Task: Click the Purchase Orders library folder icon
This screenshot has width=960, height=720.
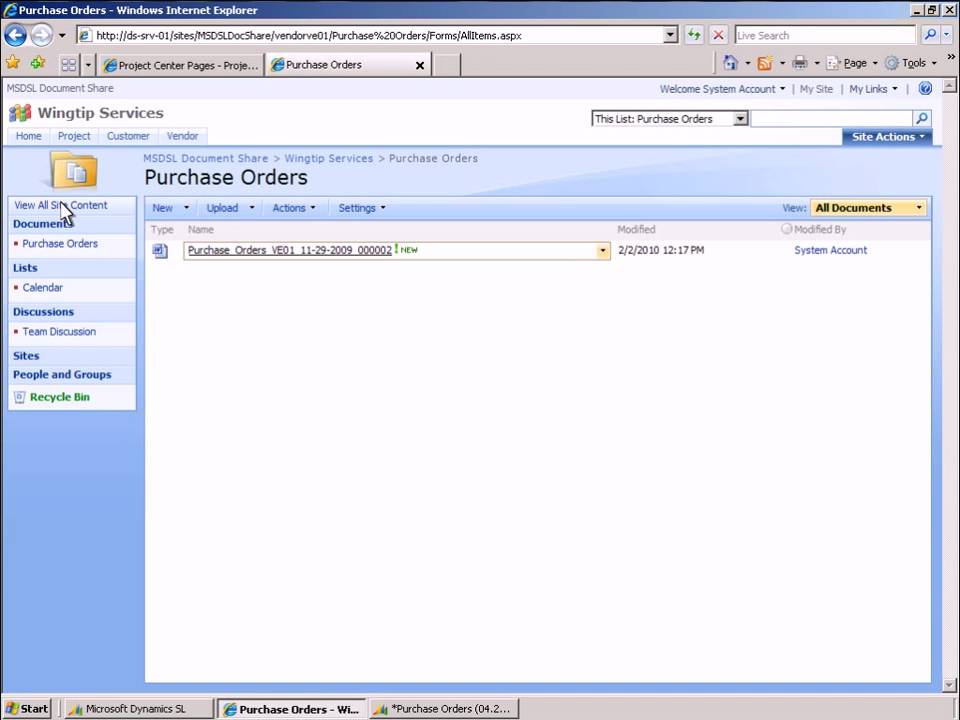Action: [x=73, y=171]
